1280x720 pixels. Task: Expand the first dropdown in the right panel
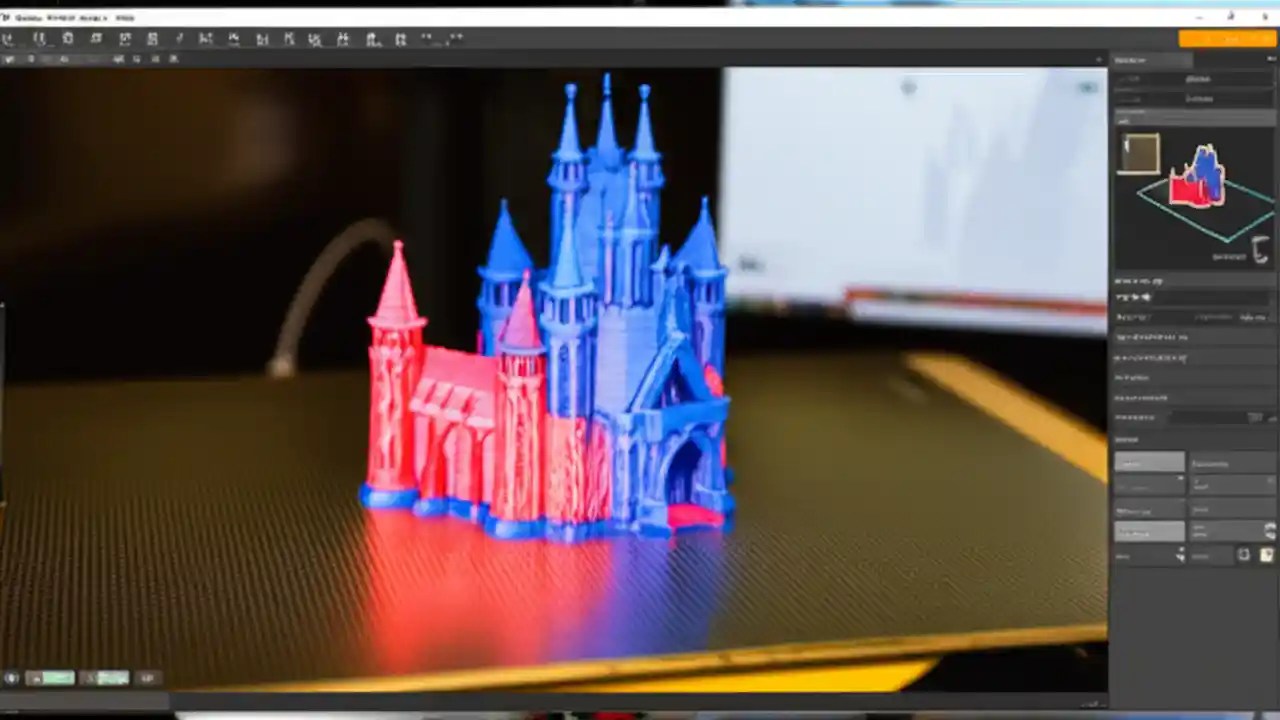[1195, 79]
